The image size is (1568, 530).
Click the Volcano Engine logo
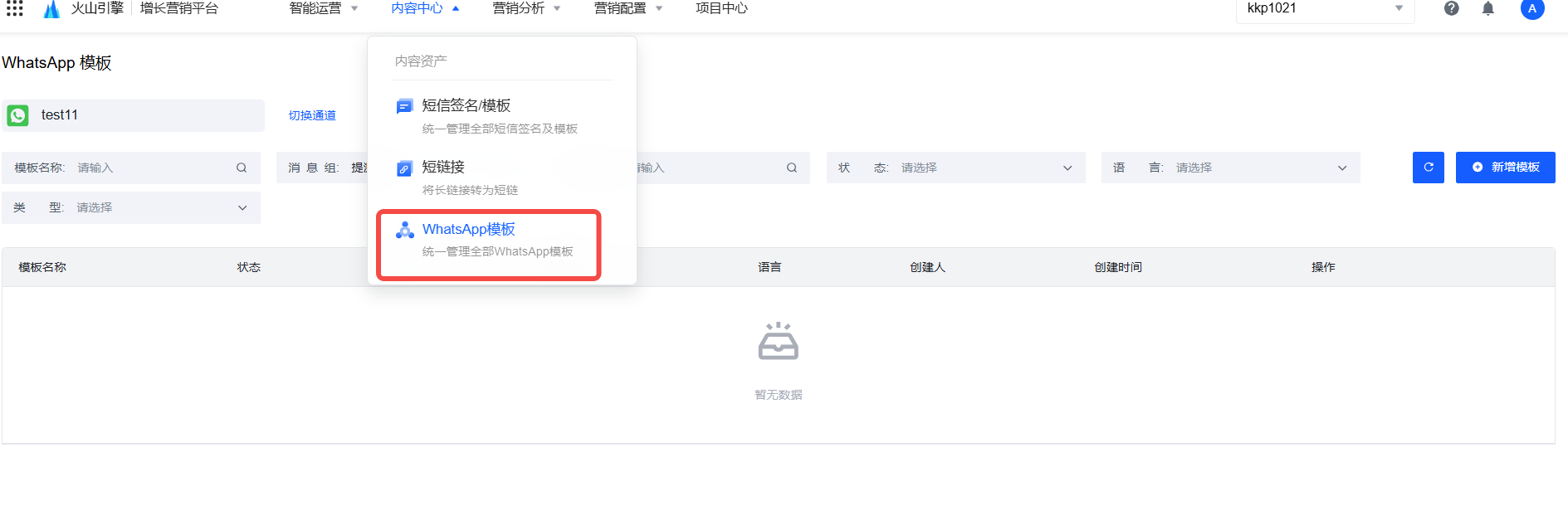[51, 9]
